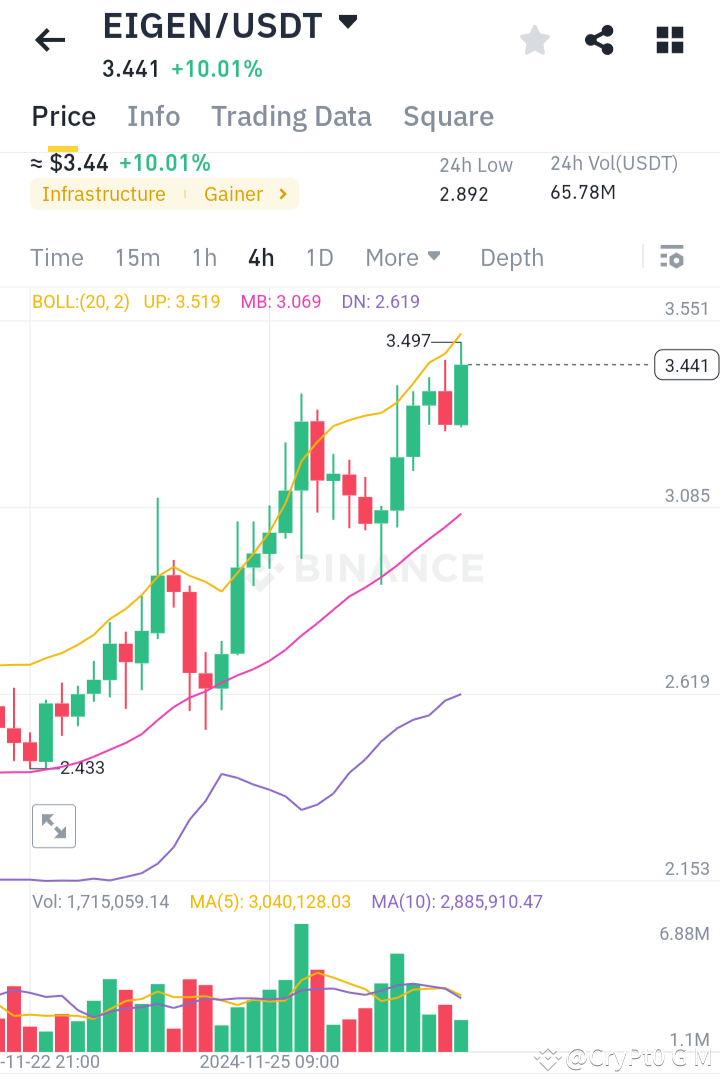The width and height of the screenshot is (720, 1080).
Task: Tap the Infrastructure tag label
Action: 104,194
